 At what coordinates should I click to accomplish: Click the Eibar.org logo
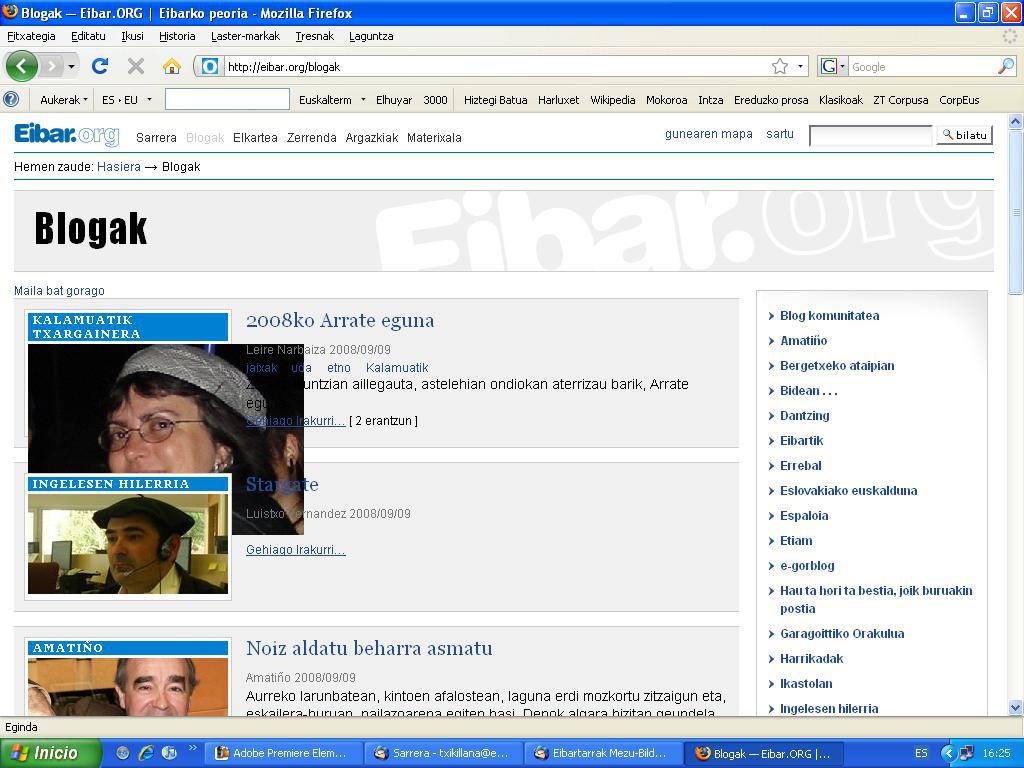pos(67,135)
